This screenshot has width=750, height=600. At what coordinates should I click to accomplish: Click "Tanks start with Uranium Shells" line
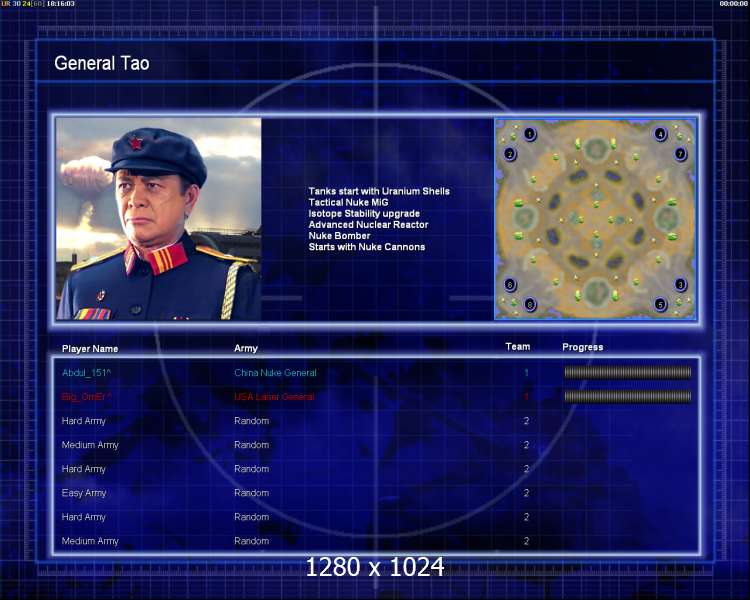point(379,191)
